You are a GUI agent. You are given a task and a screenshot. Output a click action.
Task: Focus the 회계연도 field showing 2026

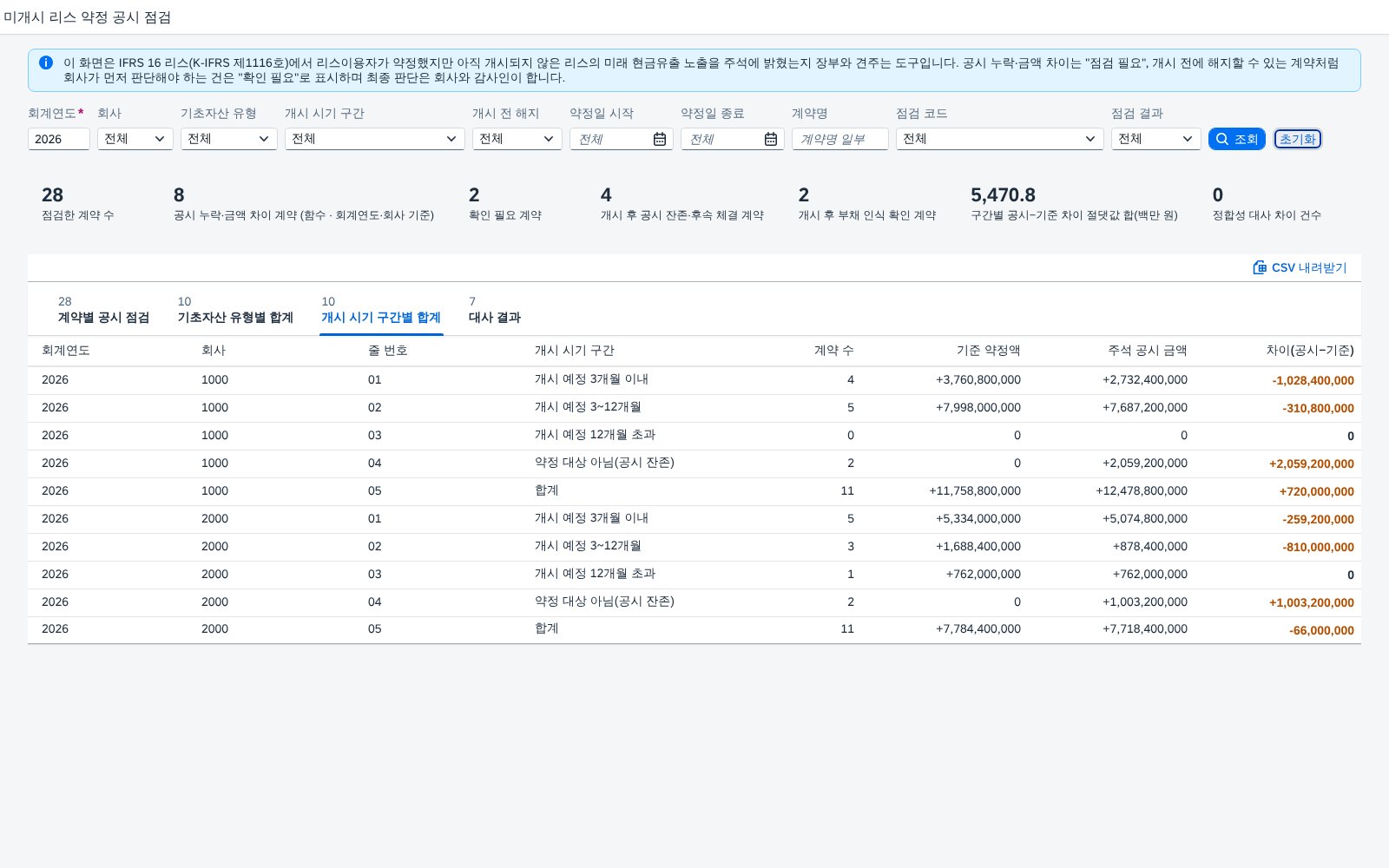(x=59, y=139)
